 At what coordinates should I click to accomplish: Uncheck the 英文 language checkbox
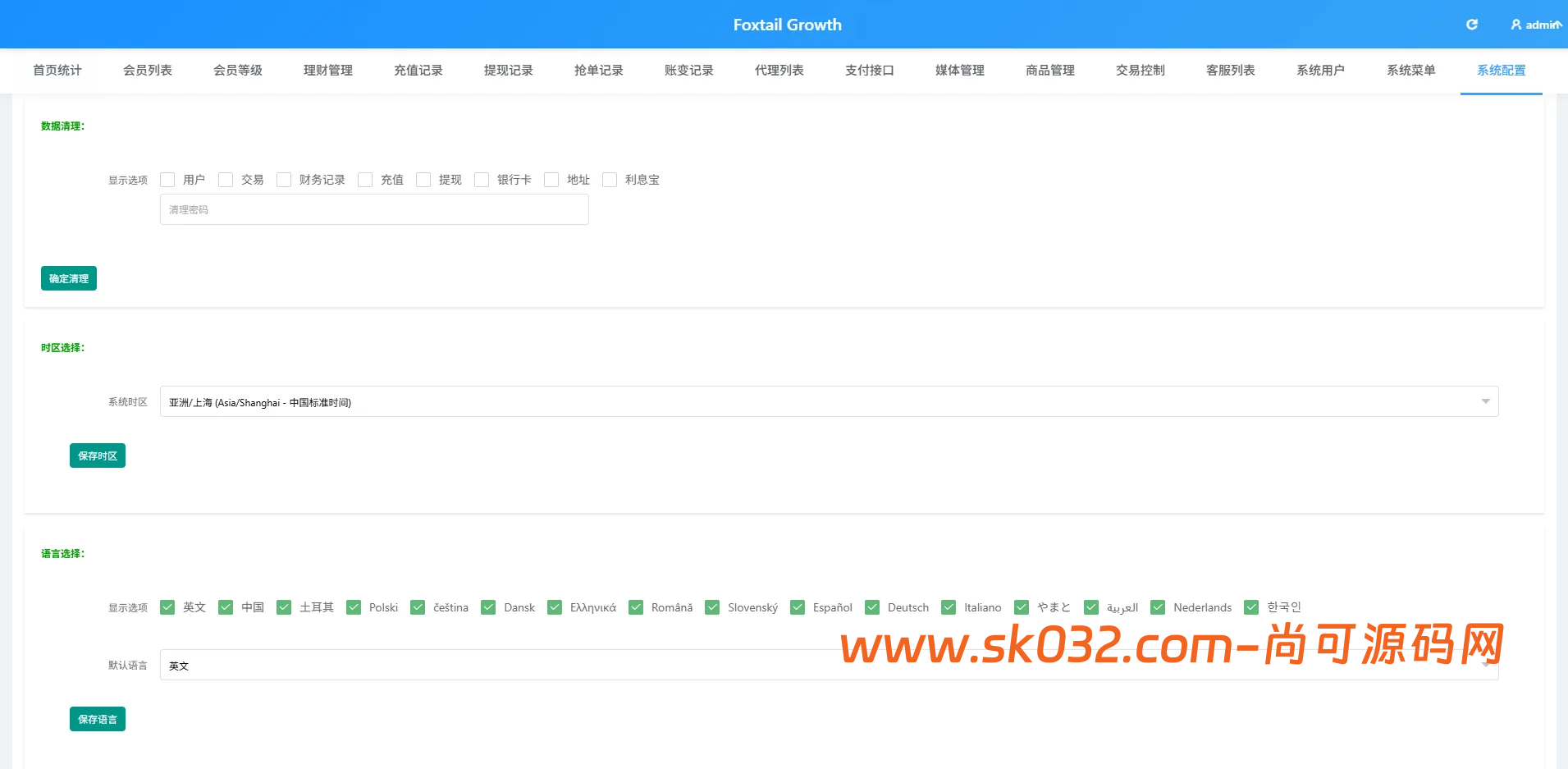pyautogui.click(x=167, y=607)
